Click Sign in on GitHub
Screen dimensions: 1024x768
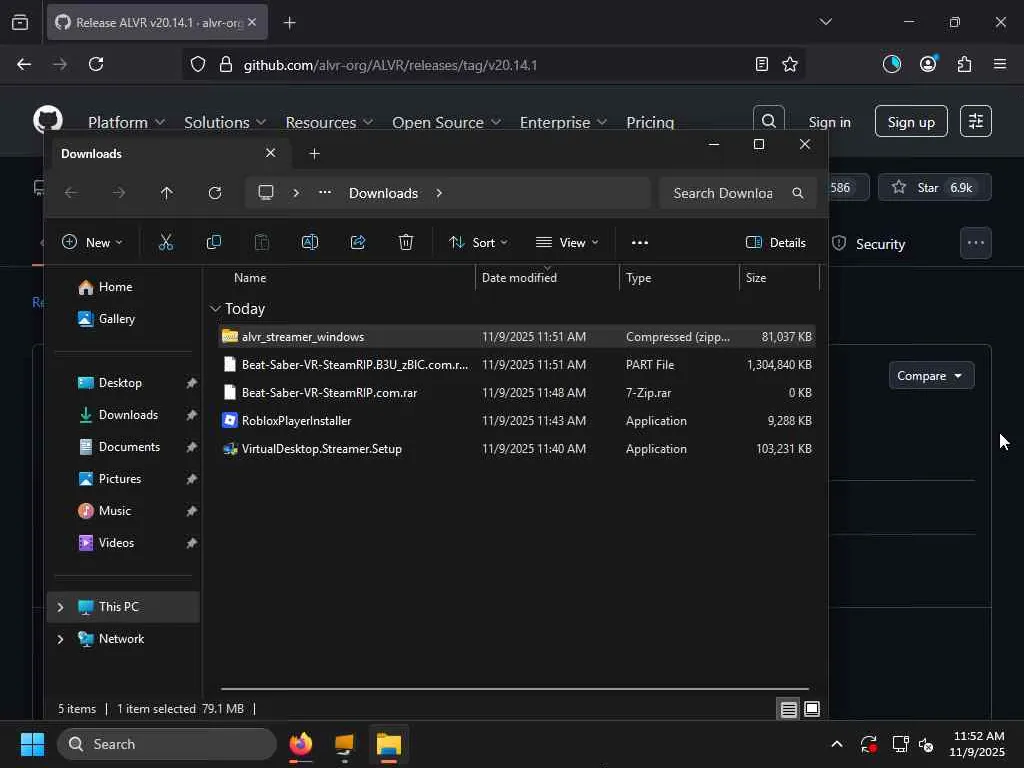tap(829, 122)
